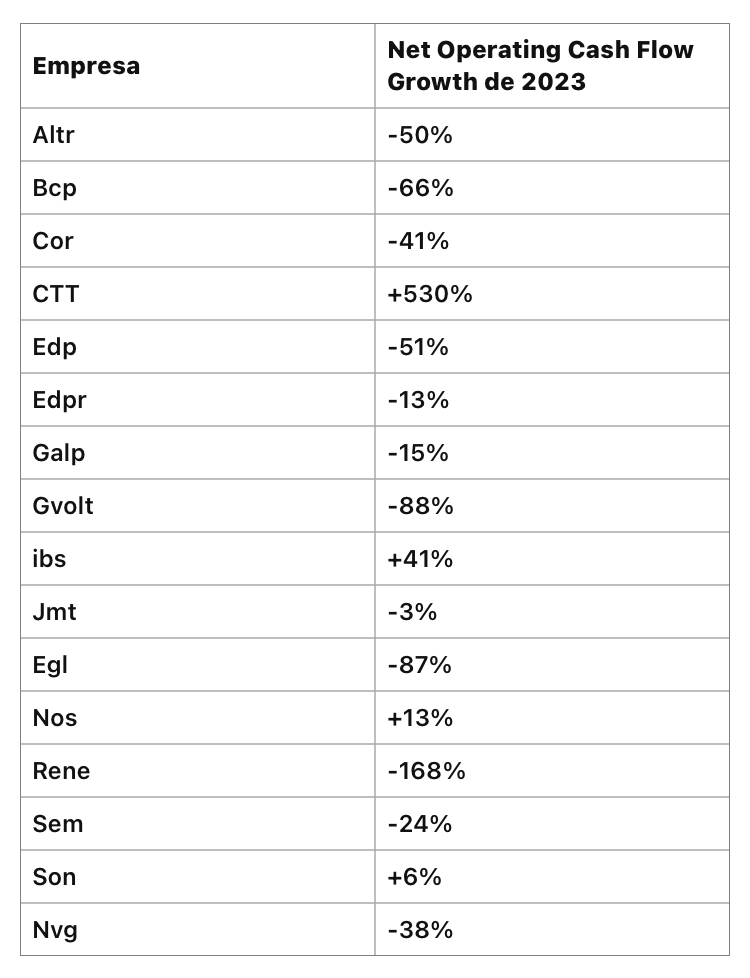
Task: Select the ibs company cell
Action: pos(49,559)
